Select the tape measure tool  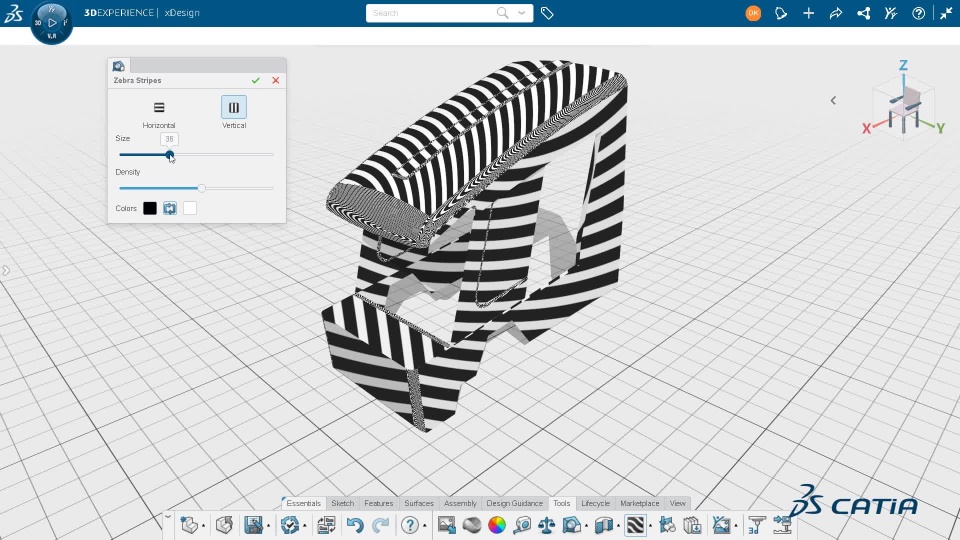522,525
